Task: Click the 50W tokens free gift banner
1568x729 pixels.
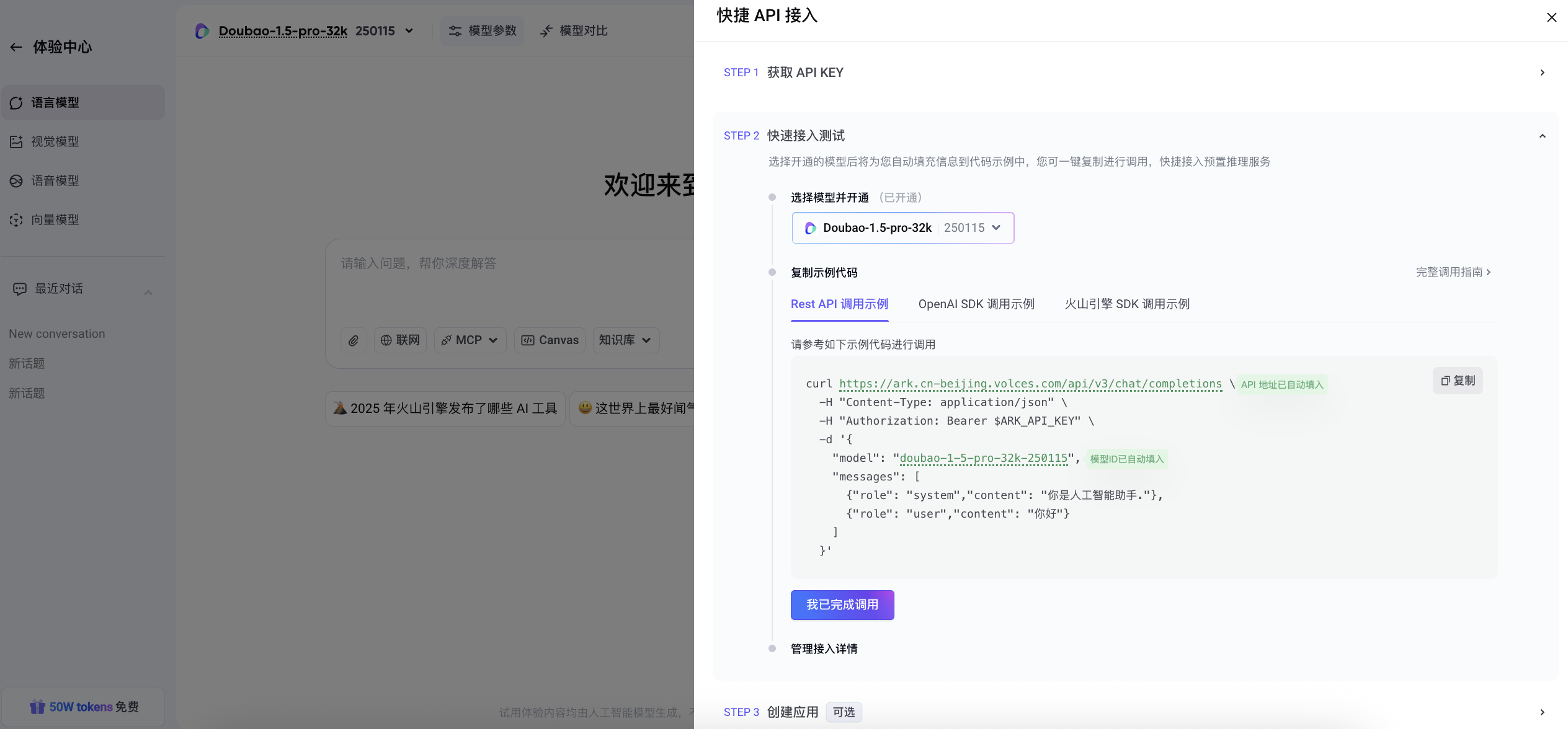Action: pyautogui.click(x=84, y=707)
